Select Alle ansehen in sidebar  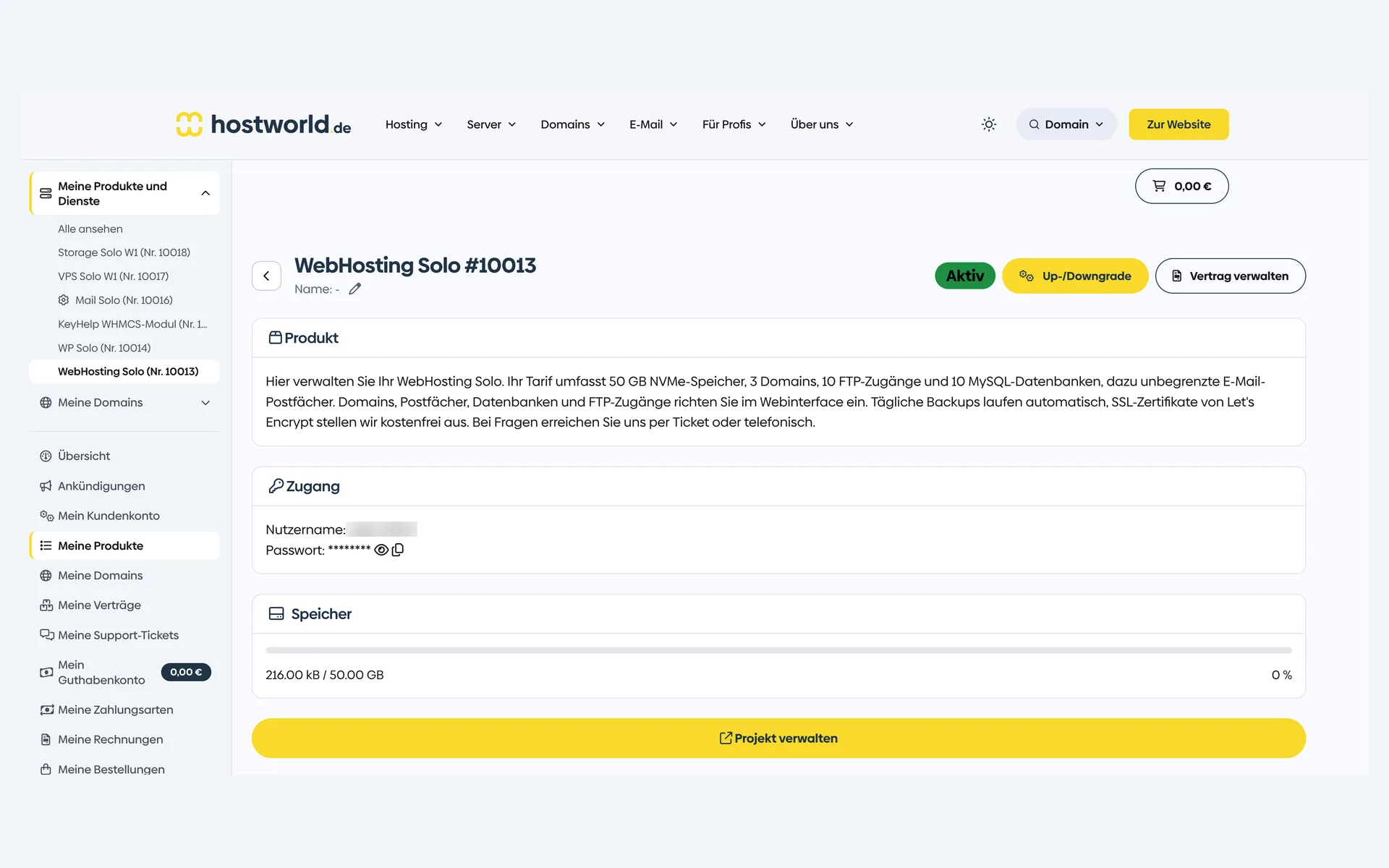pyautogui.click(x=90, y=229)
